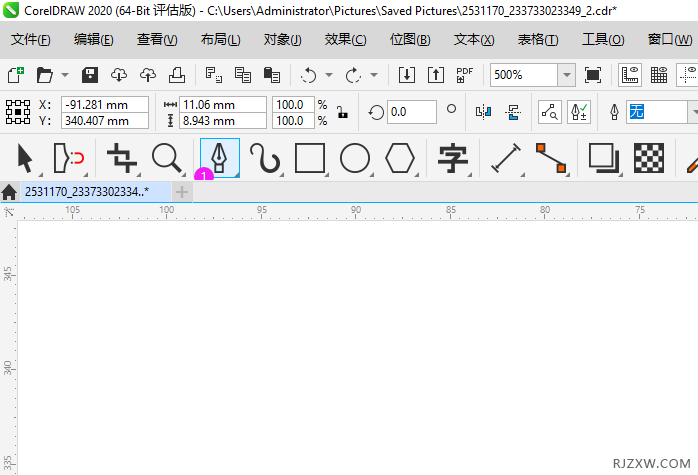The height and width of the screenshot is (475, 698).
Task: Open the 查看 menu
Action: 157,40
